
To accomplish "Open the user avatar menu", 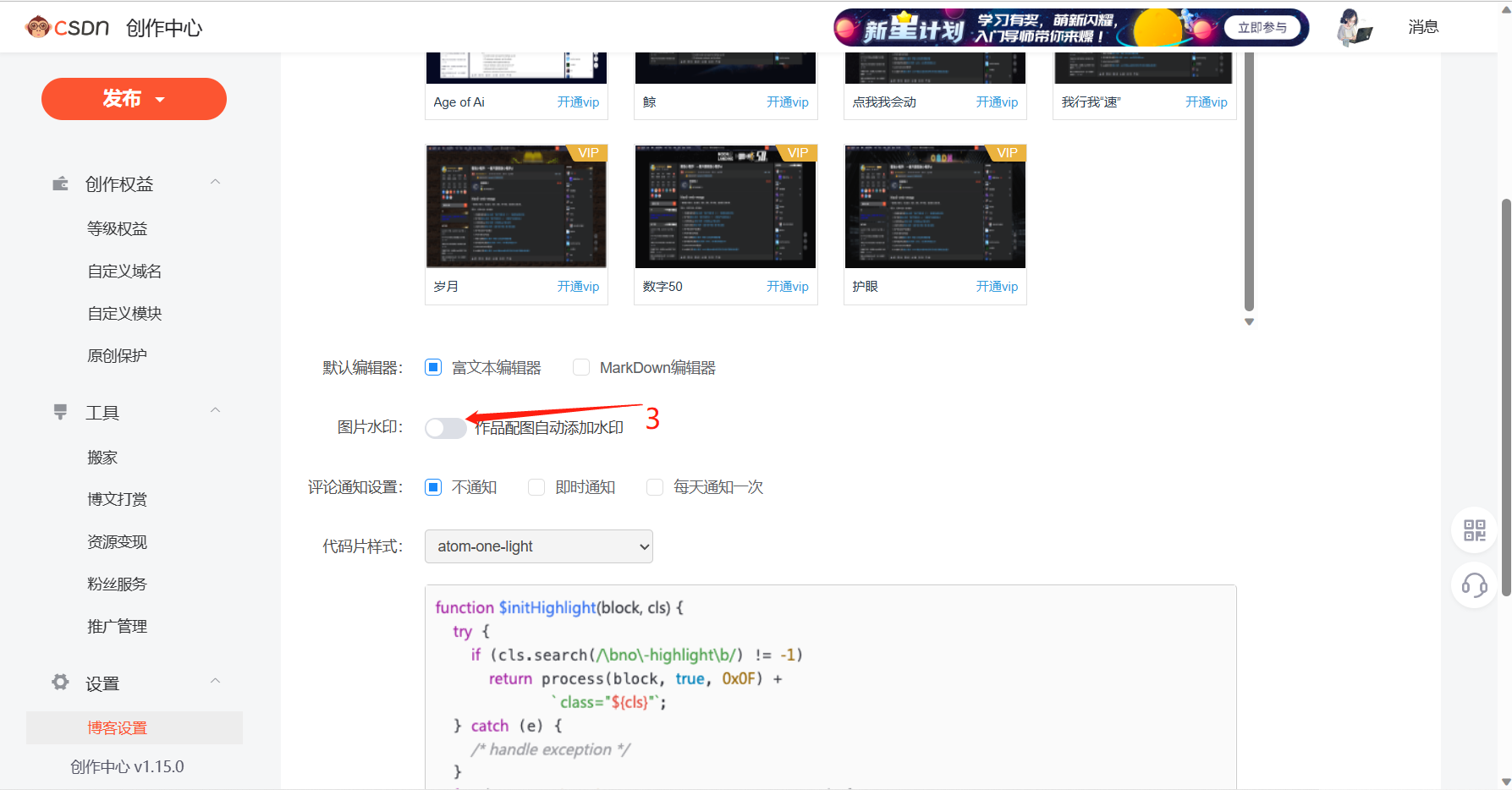I will click(1354, 27).
